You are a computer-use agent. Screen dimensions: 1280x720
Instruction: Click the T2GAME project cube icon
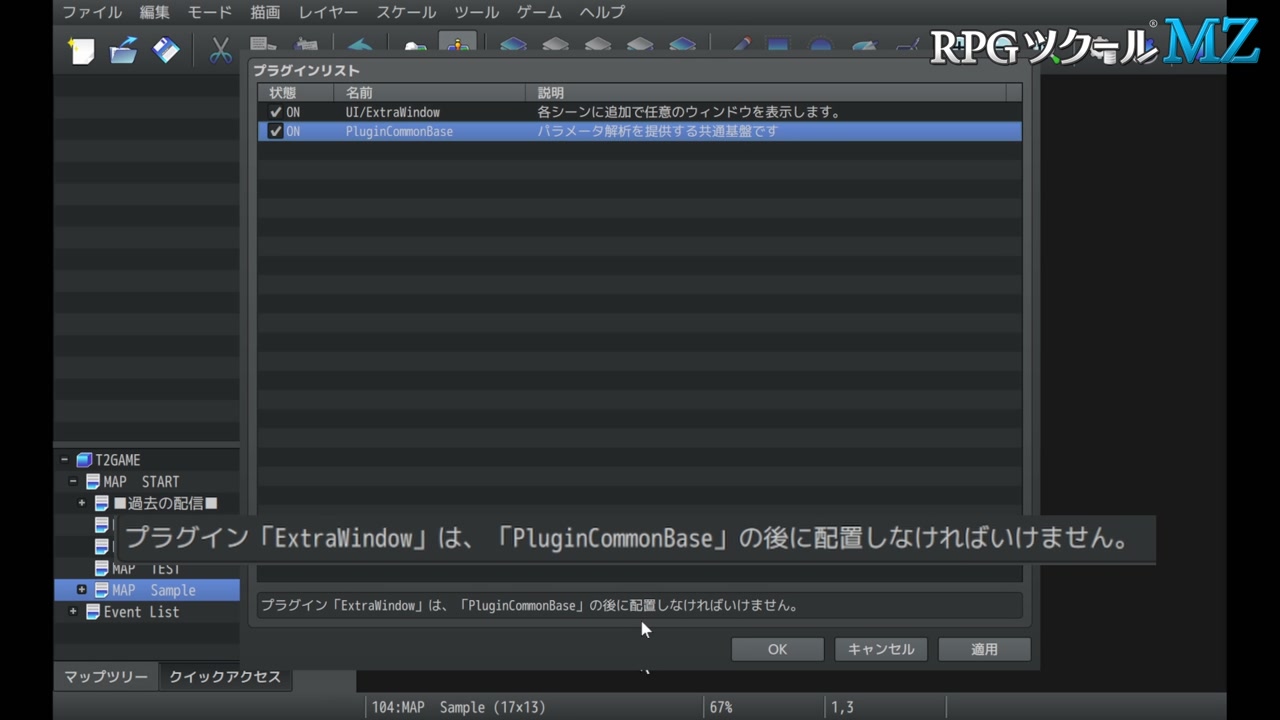(x=84, y=460)
